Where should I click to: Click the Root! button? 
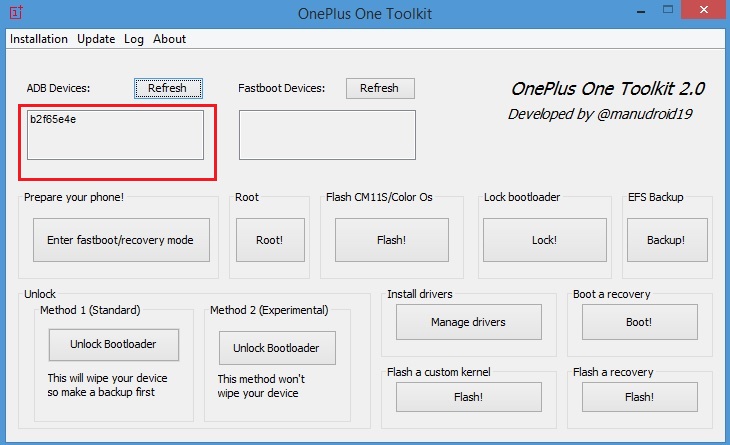pos(270,240)
